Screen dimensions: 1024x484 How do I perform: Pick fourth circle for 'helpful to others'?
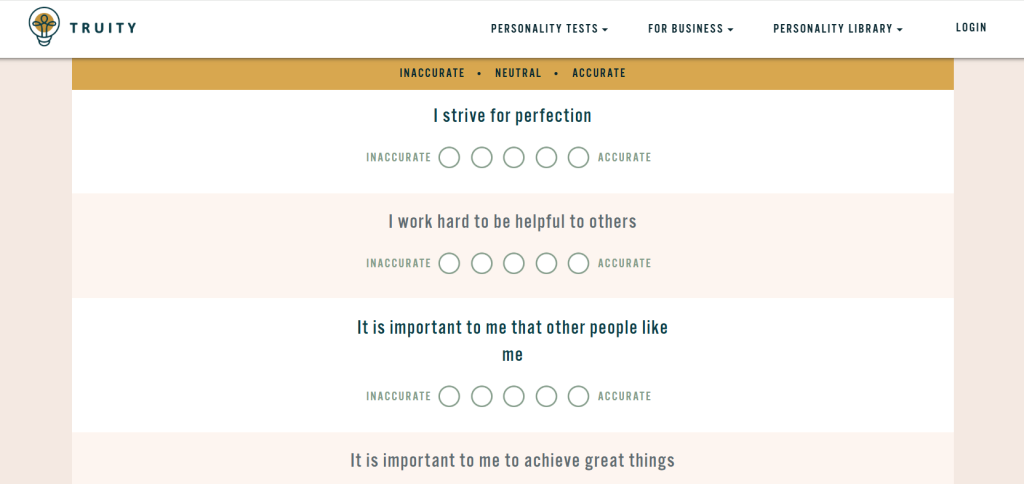546,263
